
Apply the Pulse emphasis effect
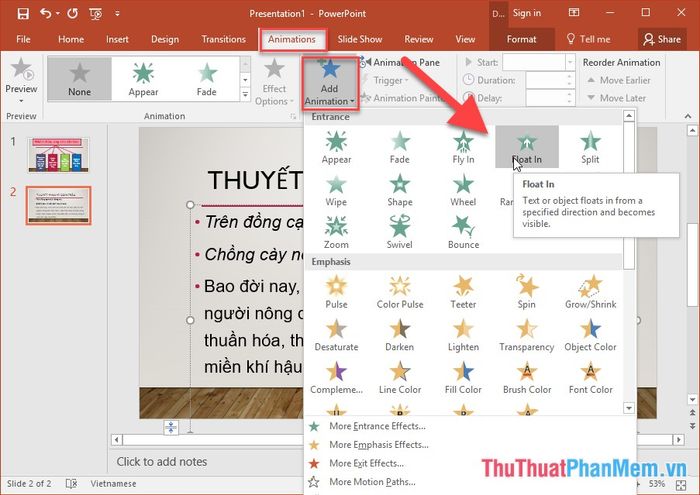point(336,292)
